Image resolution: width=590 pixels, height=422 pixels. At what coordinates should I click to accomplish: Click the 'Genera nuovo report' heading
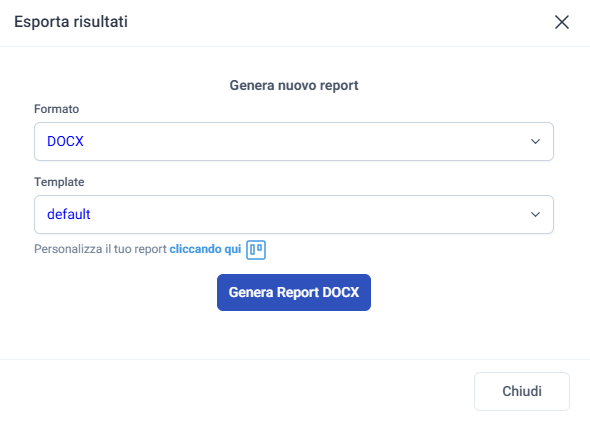293,85
